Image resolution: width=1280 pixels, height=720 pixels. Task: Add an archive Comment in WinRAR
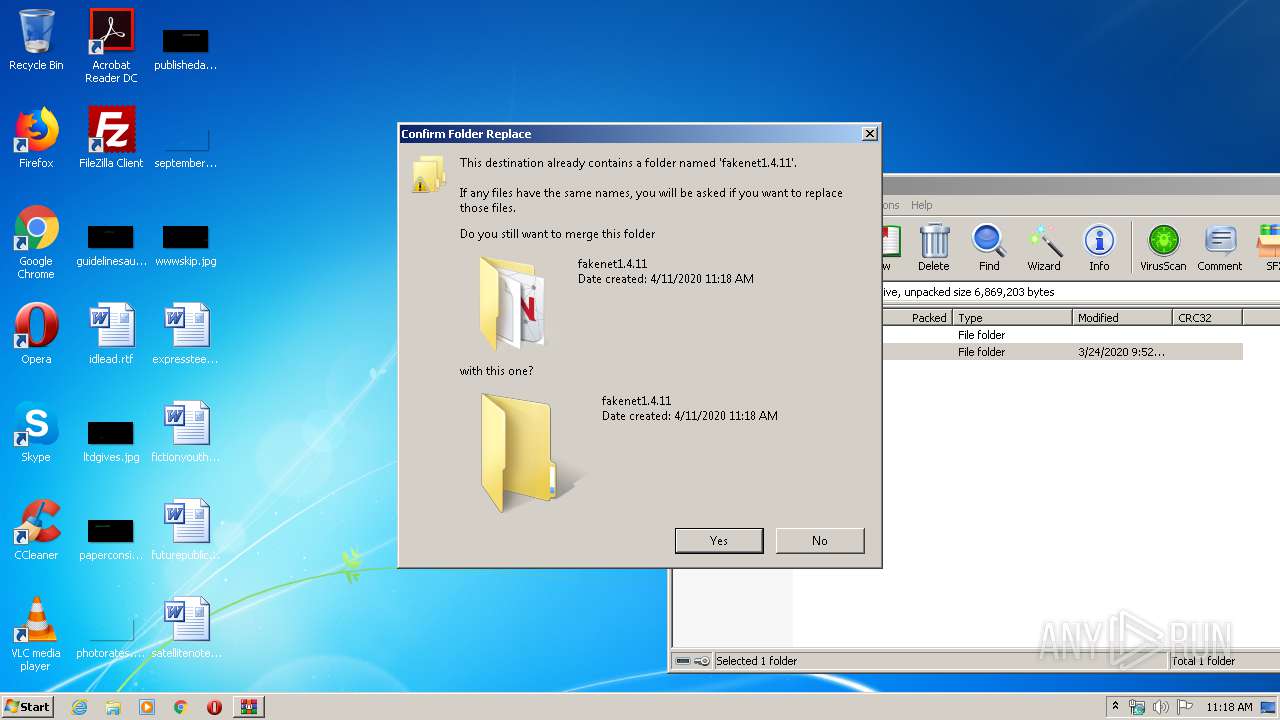tap(1219, 247)
